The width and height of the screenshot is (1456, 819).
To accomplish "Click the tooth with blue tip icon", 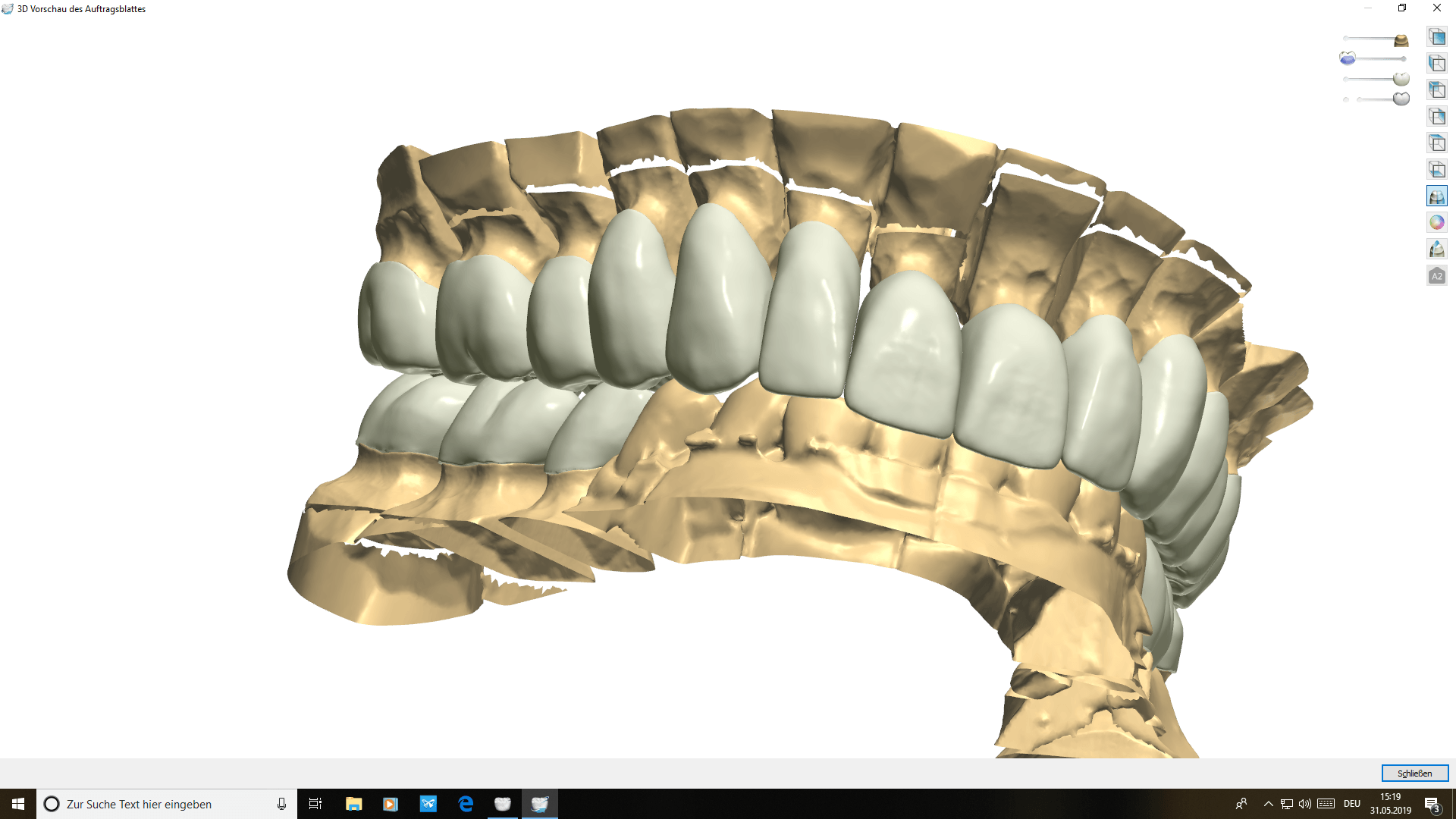I will (1436, 249).
